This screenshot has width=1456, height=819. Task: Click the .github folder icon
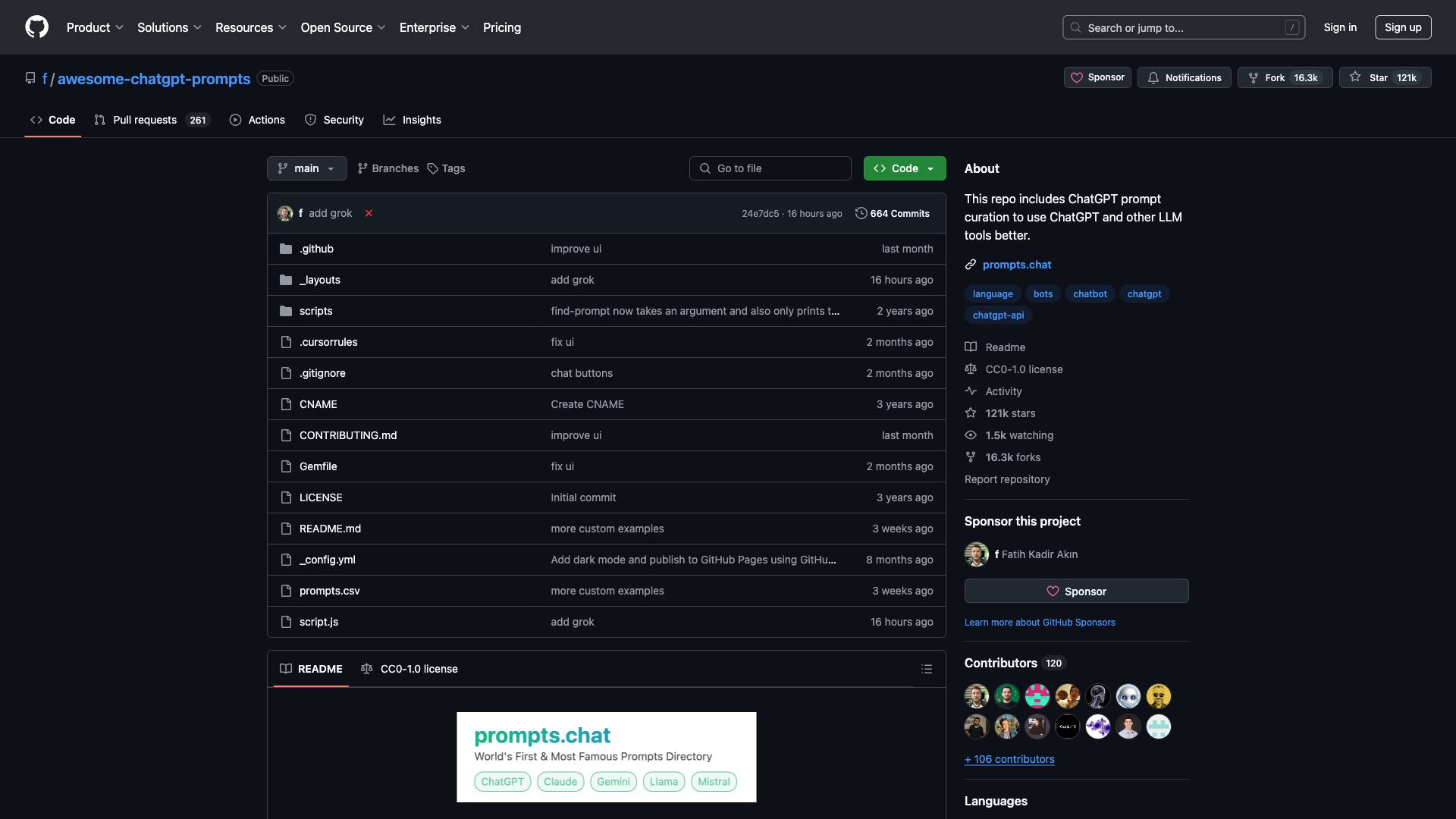click(x=286, y=249)
